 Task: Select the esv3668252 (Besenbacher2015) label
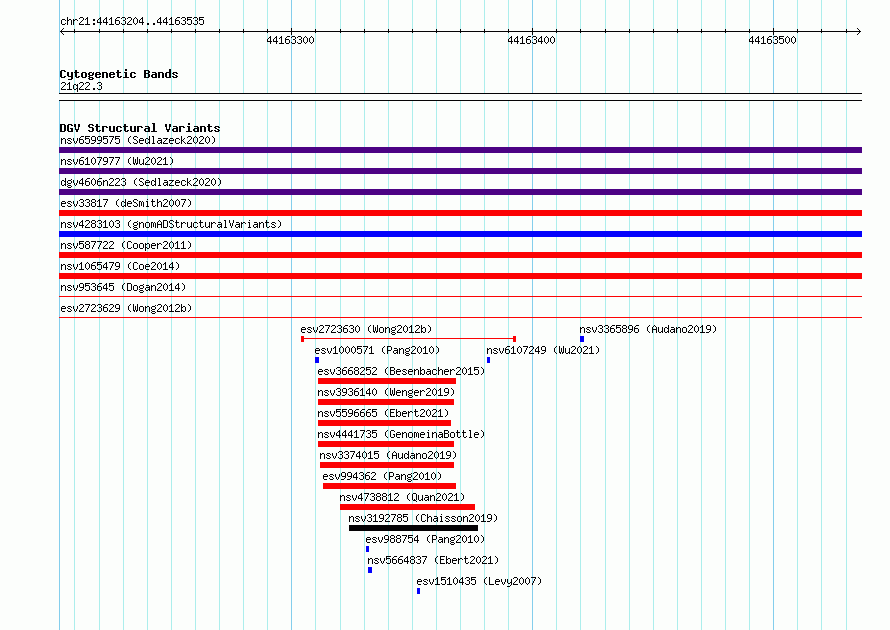(x=401, y=371)
